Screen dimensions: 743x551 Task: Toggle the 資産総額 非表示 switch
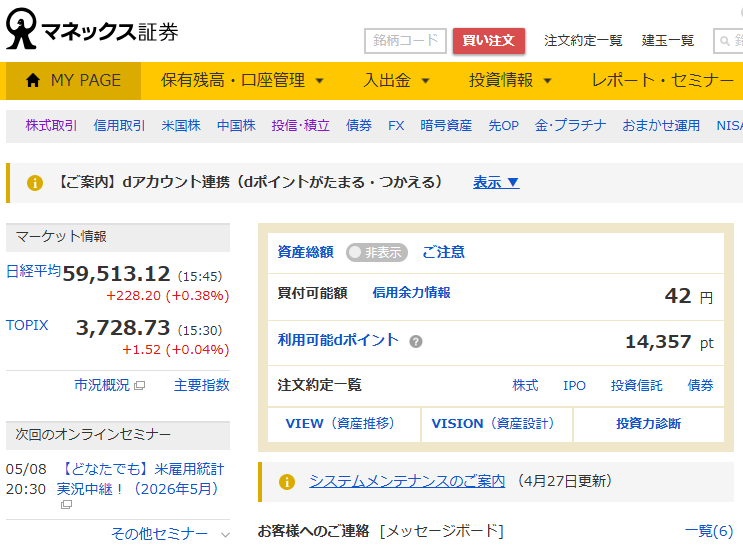(377, 253)
